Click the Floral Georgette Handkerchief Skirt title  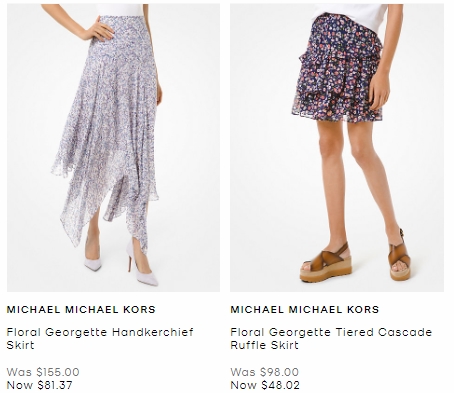[x=100, y=338]
